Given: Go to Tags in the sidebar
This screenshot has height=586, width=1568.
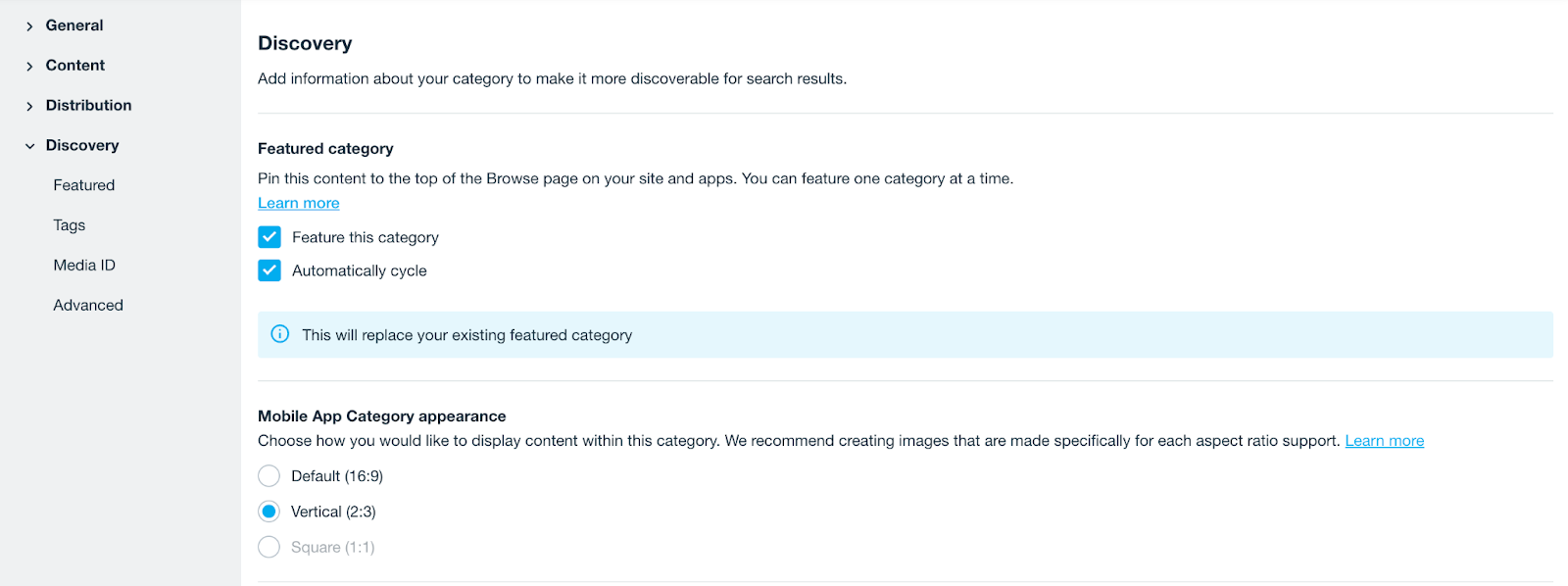Looking at the screenshot, I should click(x=70, y=225).
